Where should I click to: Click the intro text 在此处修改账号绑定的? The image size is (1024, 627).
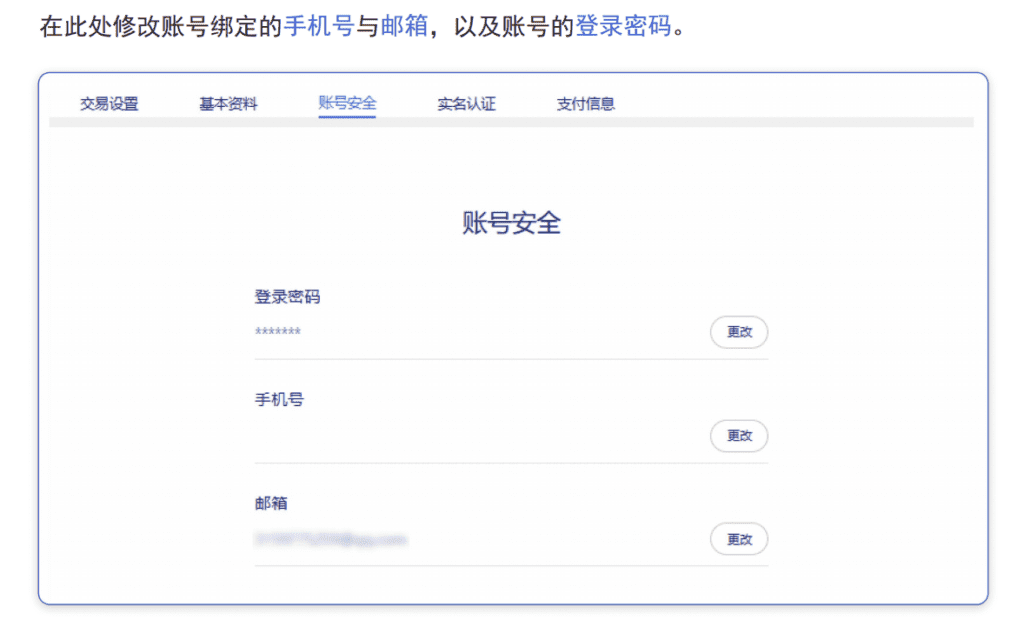pyautogui.click(x=160, y=27)
